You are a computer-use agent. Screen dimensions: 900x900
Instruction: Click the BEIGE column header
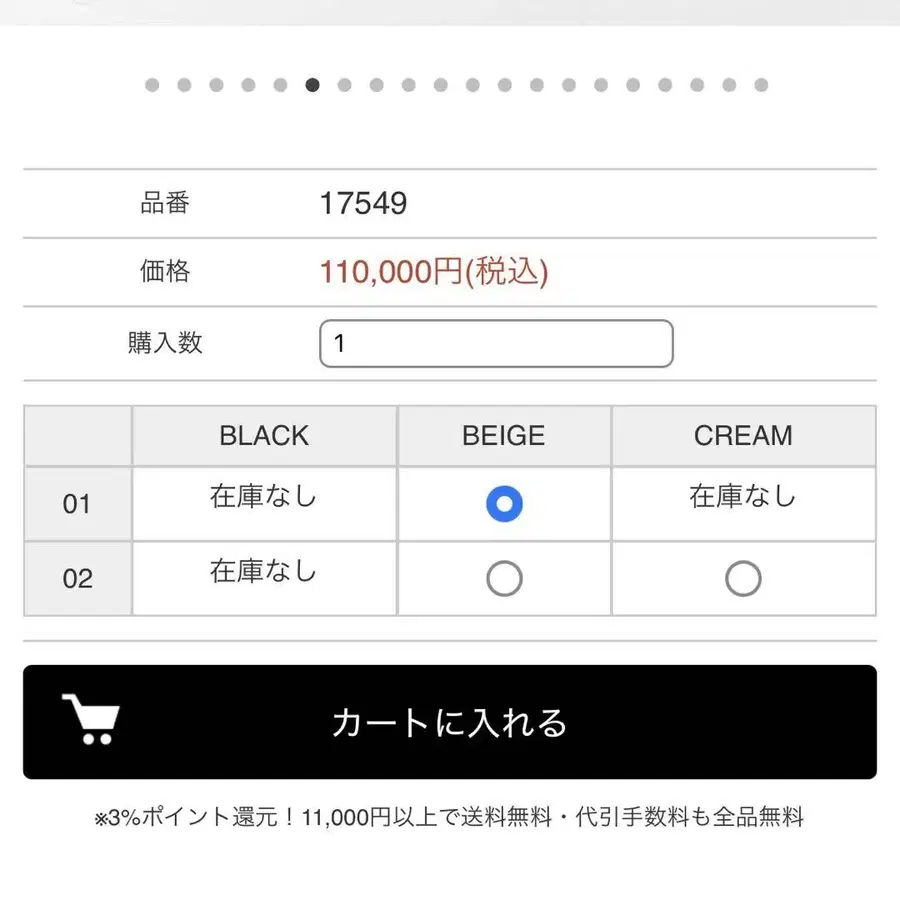[504, 436]
